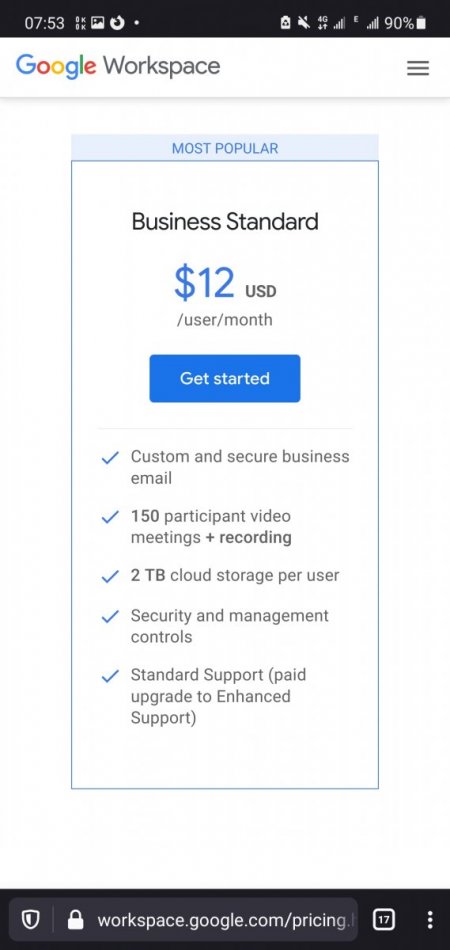This screenshot has height=950, width=450.
Task: Open the tab switcher showing 17 tabs
Action: [383, 920]
